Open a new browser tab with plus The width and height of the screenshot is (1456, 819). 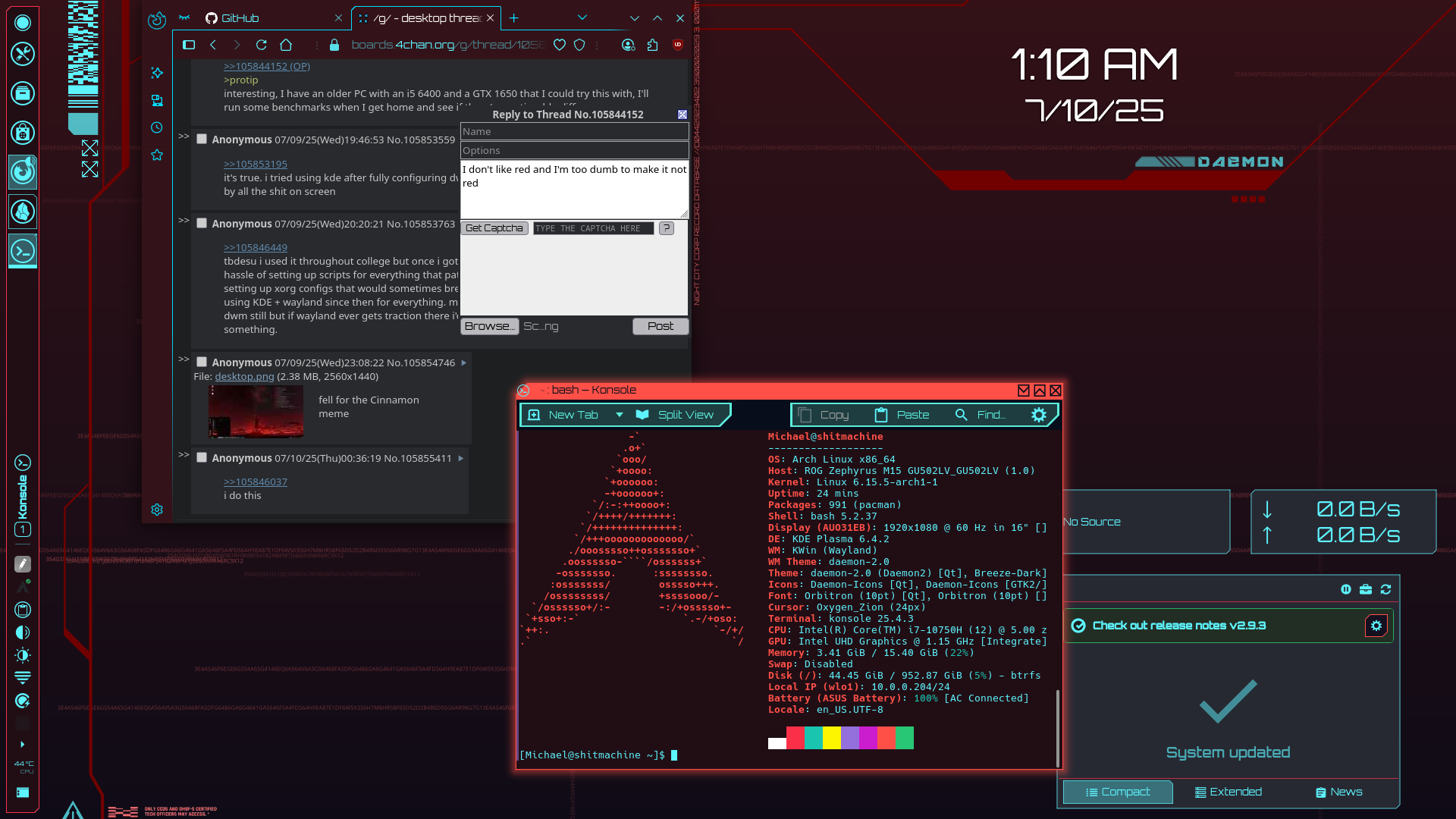[513, 17]
